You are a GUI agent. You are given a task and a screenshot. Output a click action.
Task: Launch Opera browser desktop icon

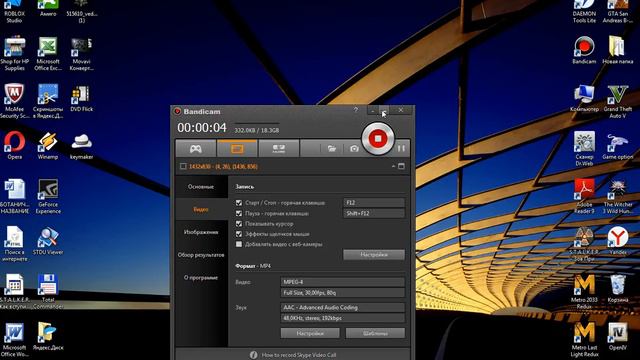tap(14, 145)
